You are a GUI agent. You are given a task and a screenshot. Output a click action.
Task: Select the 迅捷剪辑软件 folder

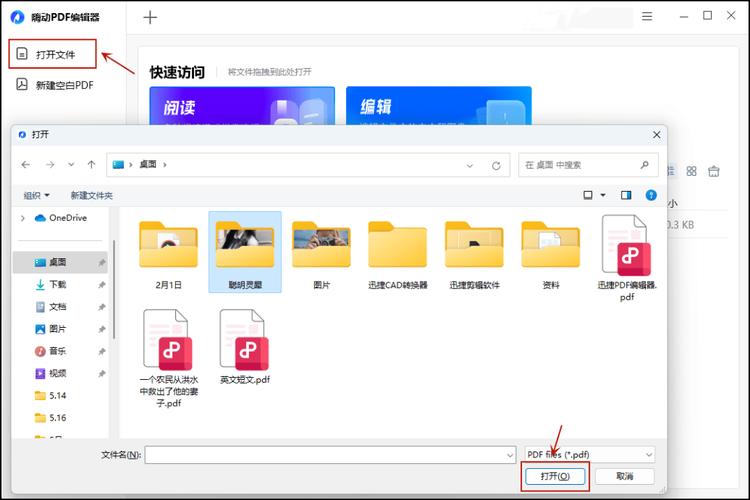pos(474,255)
